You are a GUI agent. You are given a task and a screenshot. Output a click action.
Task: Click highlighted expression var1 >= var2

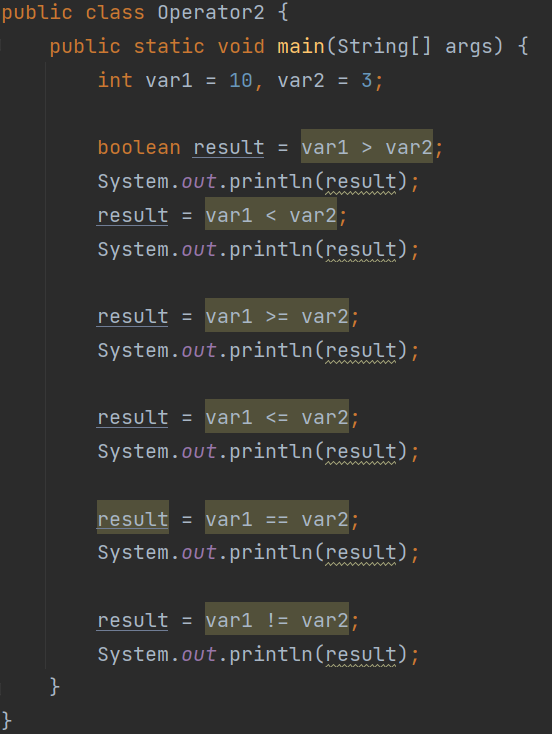(x=277, y=315)
